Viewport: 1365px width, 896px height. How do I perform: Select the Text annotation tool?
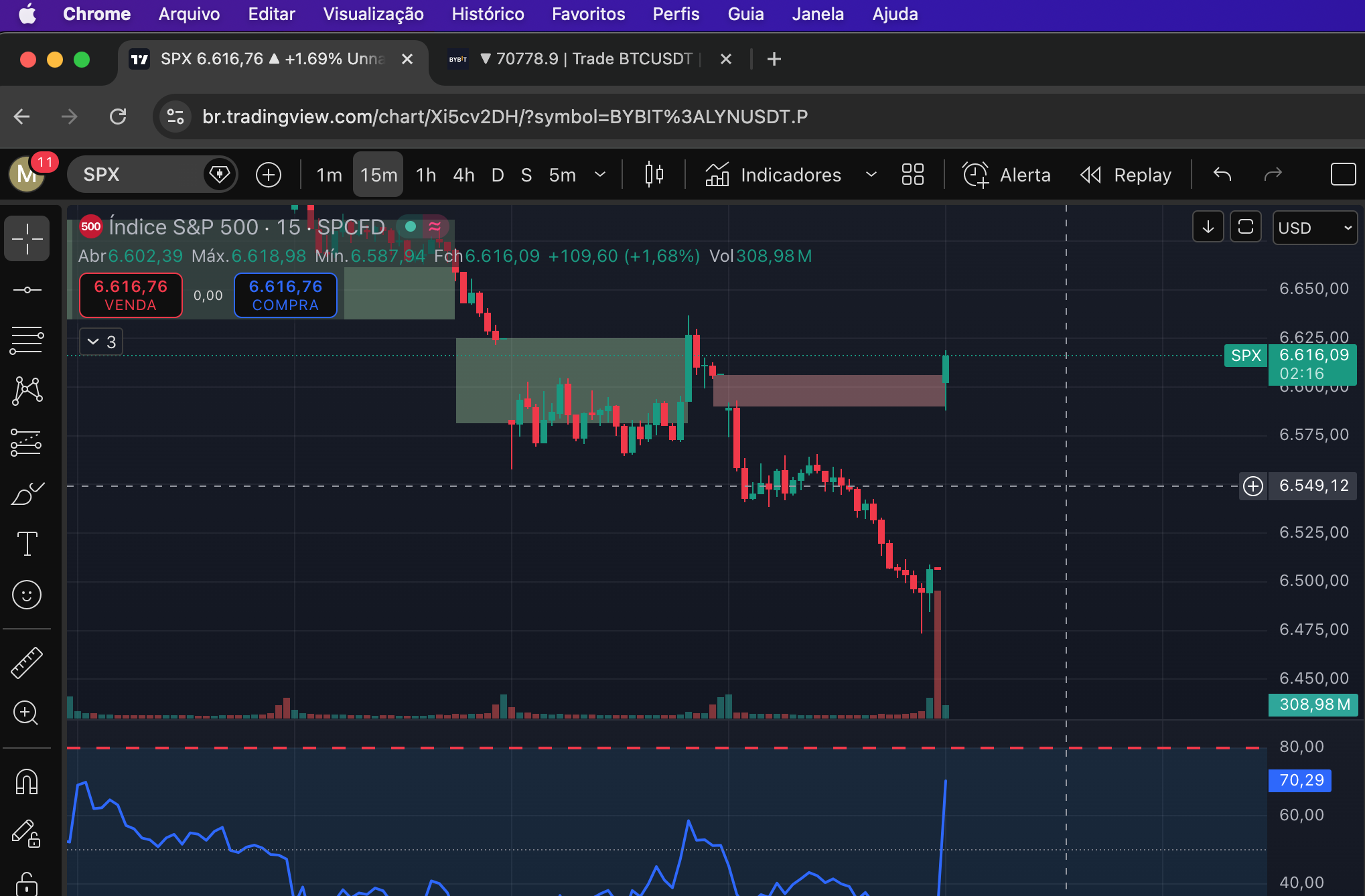tap(27, 544)
